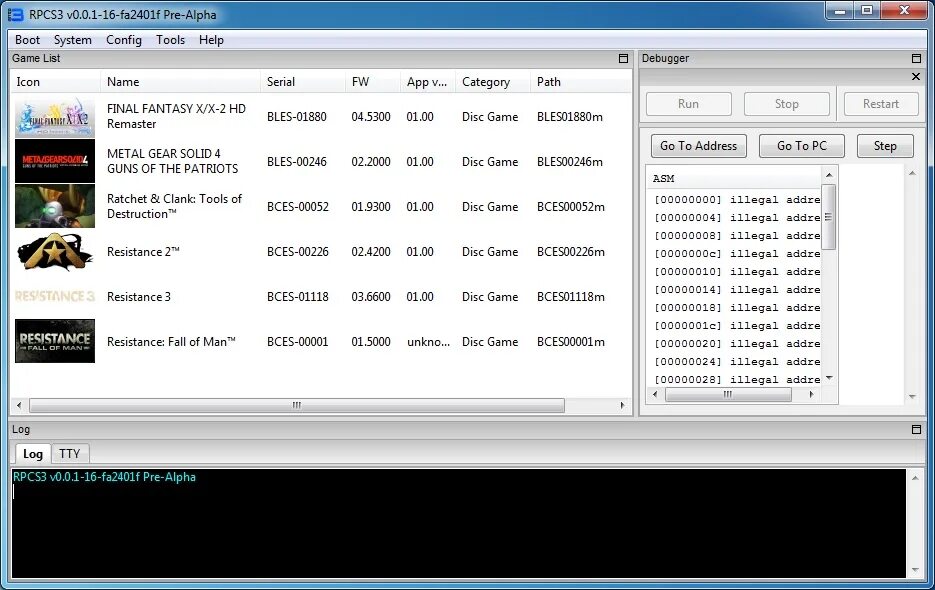935x590 pixels.
Task: Click Game List scroll left arrow
Action: coord(19,406)
